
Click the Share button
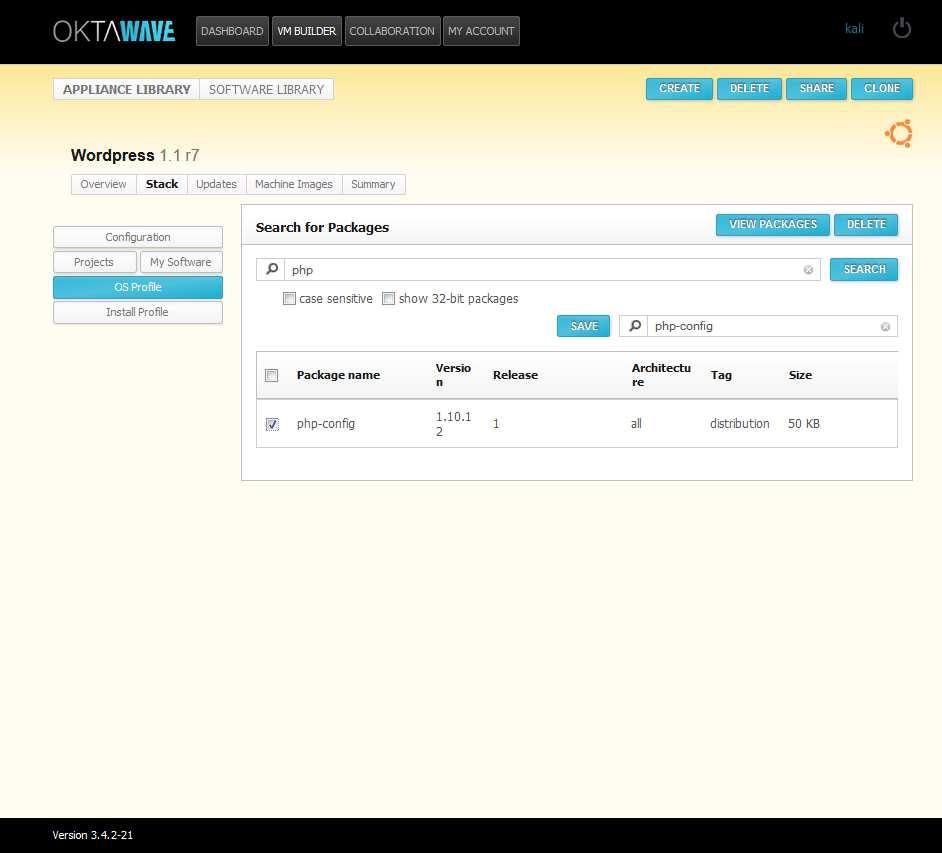click(816, 88)
